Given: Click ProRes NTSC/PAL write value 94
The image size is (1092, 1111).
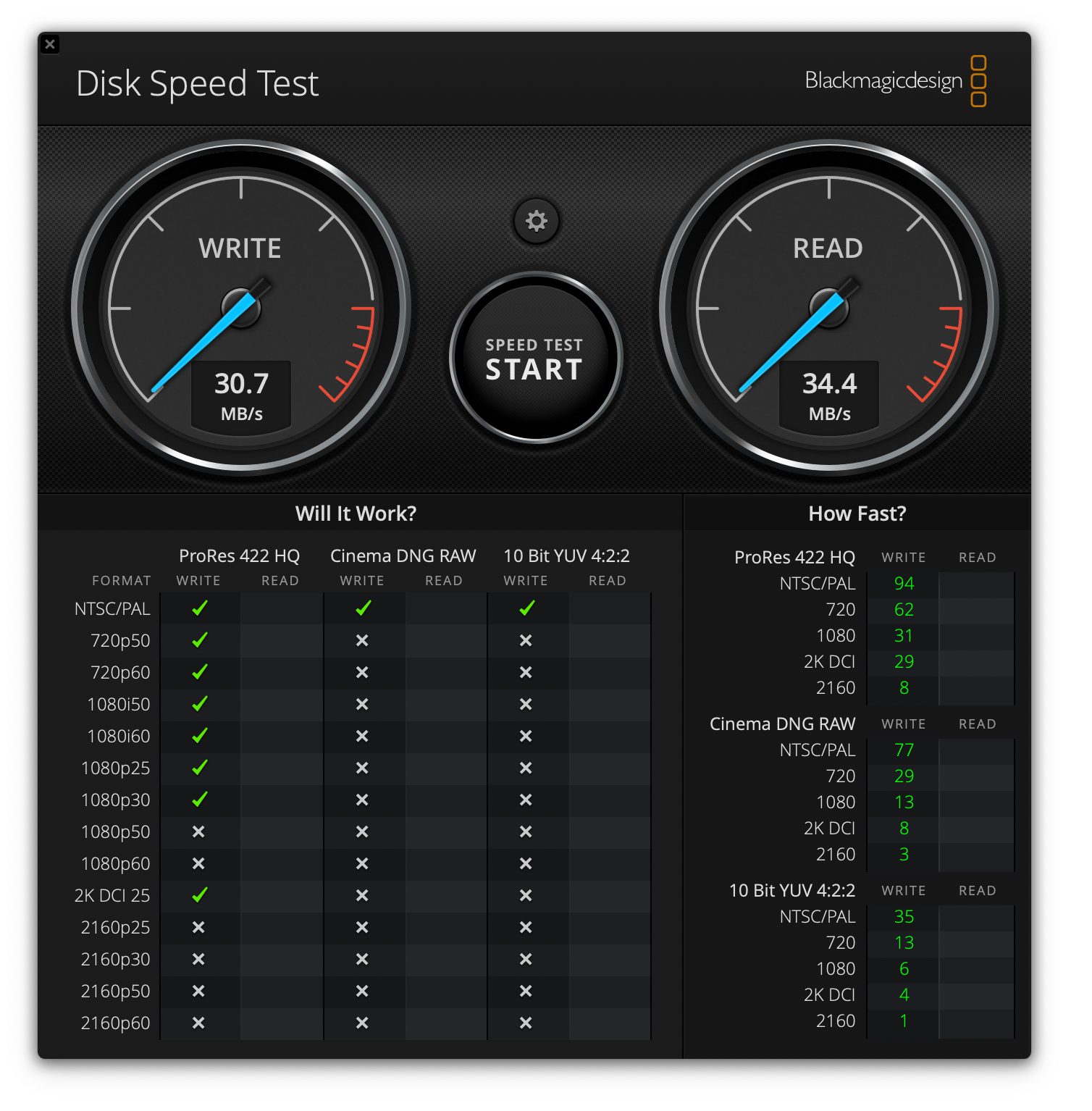Looking at the screenshot, I should coord(904,583).
